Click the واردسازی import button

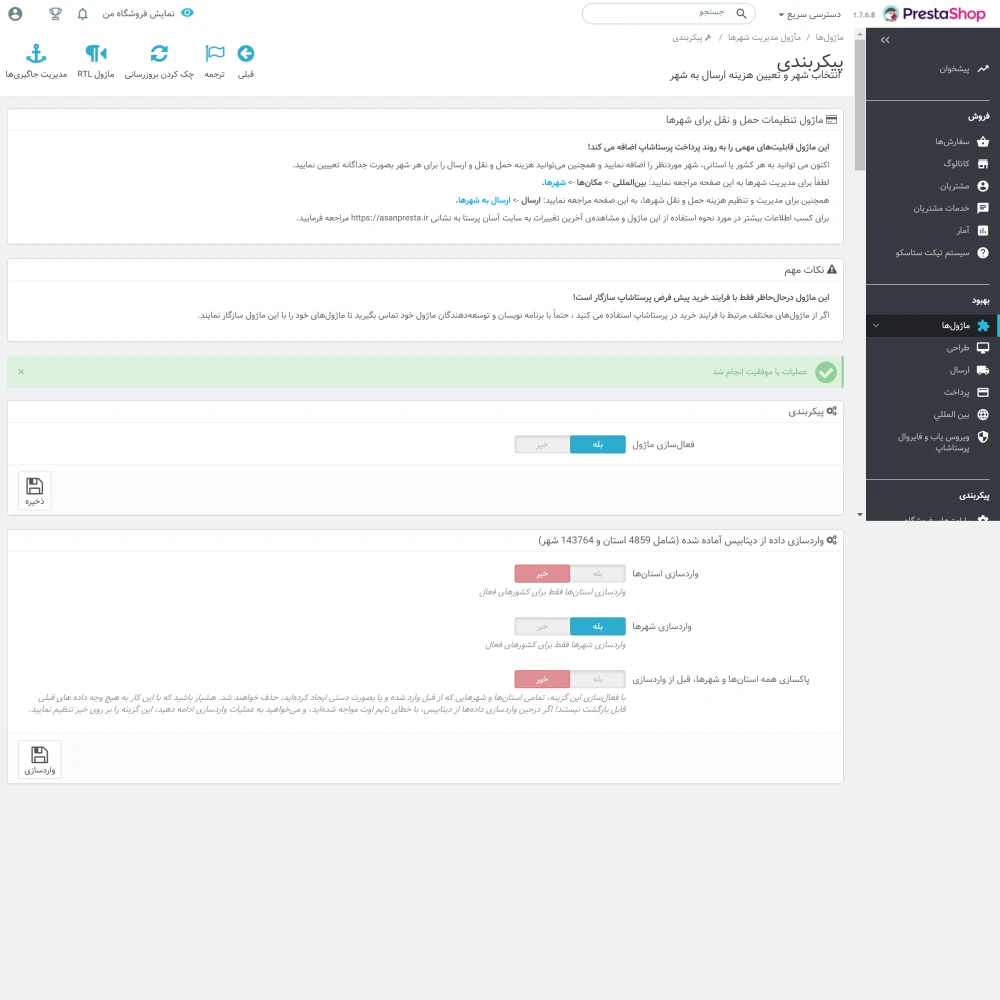40,760
